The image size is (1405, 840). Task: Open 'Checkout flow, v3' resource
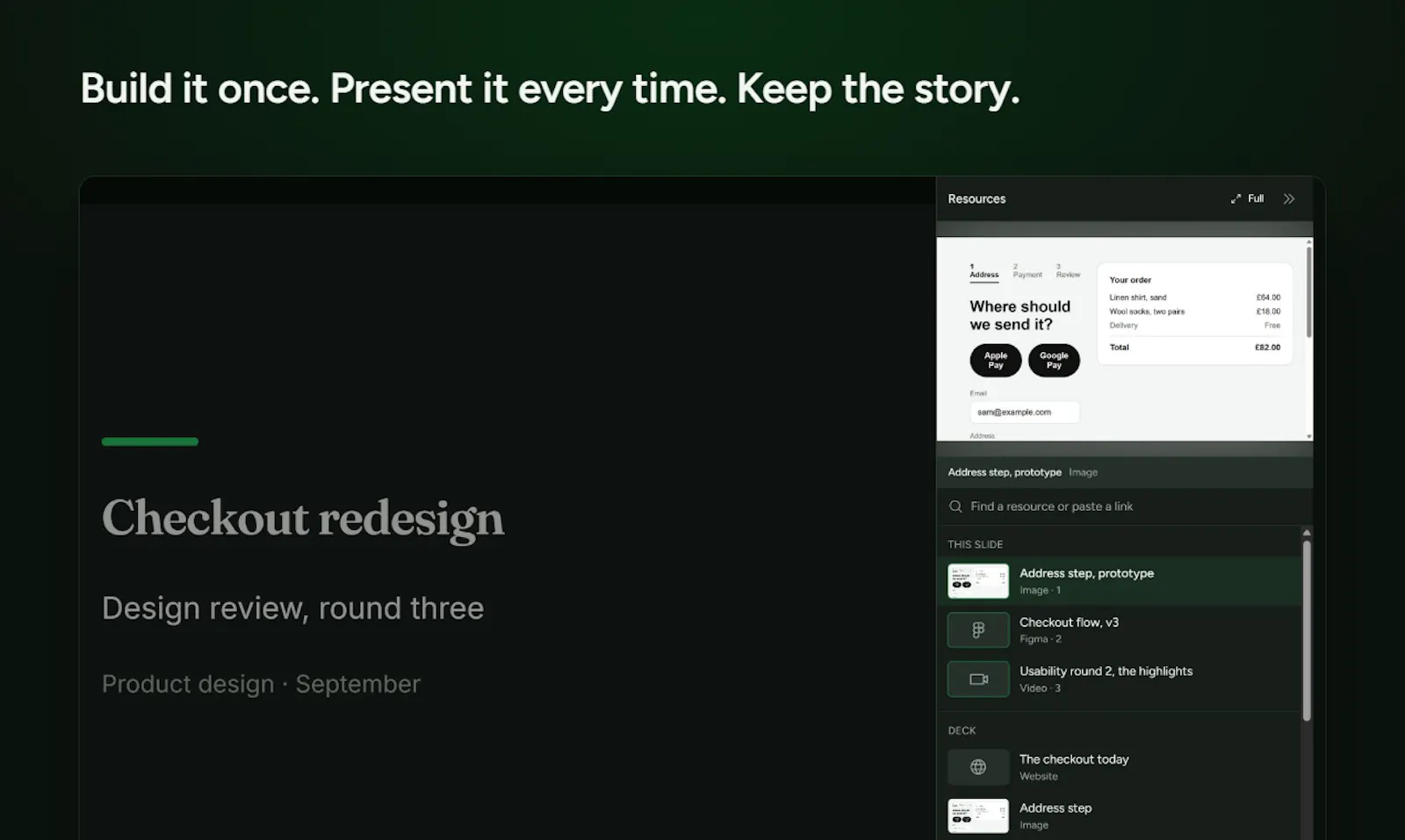[x=1119, y=630]
